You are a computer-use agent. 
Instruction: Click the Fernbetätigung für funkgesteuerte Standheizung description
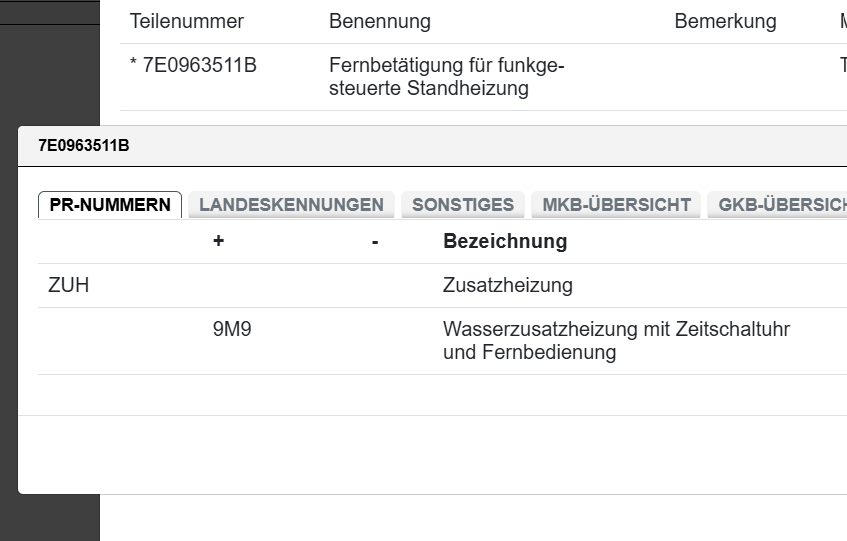pos(446,77)
